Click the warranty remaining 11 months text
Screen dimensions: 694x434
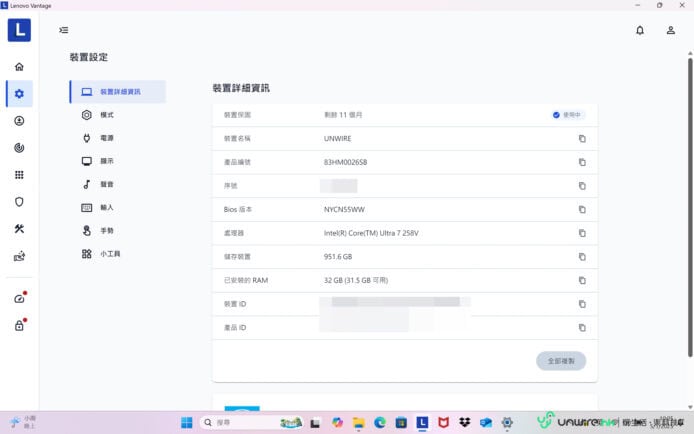click(x=343, y=115)
